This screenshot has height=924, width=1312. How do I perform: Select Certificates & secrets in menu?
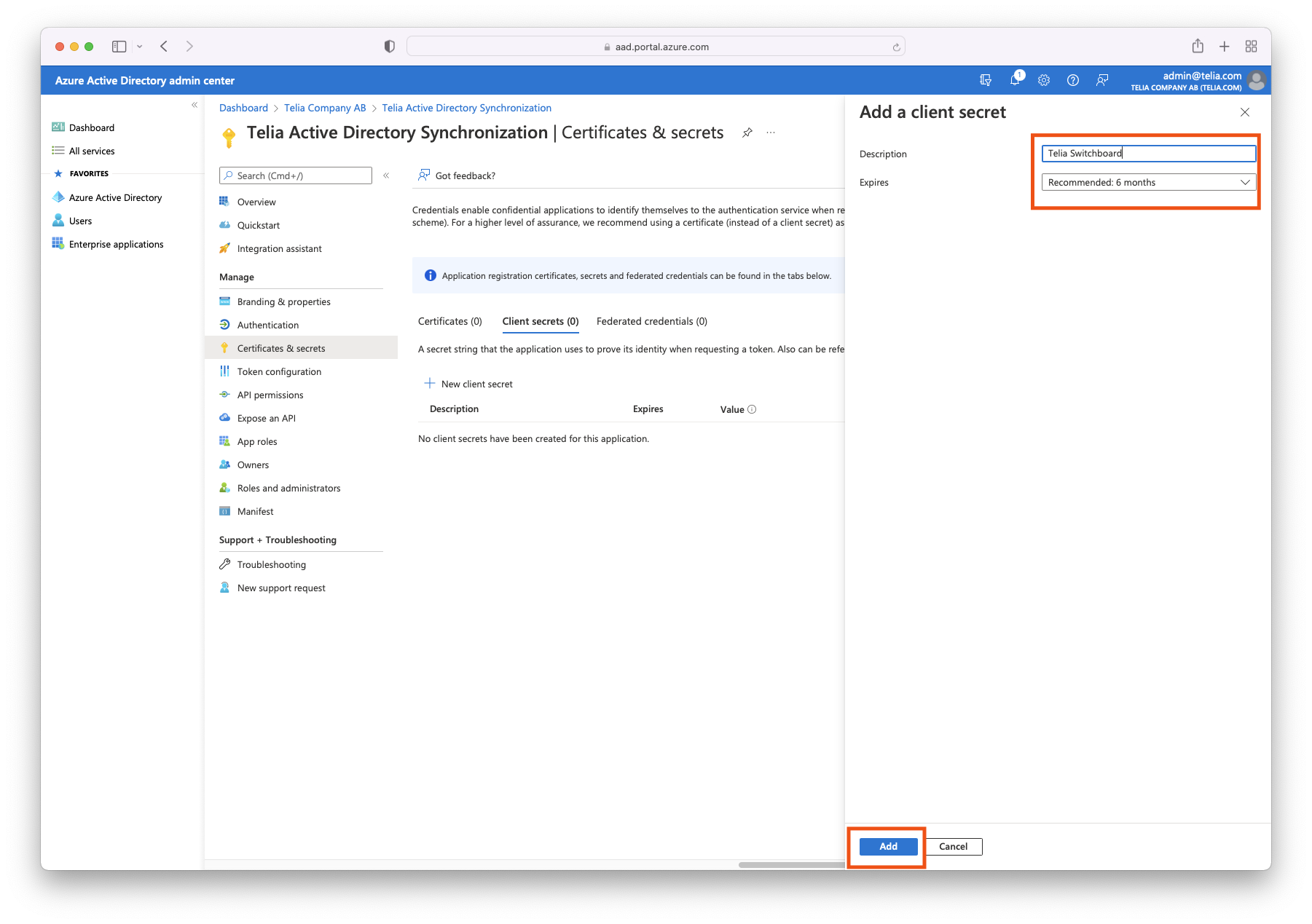301,348
